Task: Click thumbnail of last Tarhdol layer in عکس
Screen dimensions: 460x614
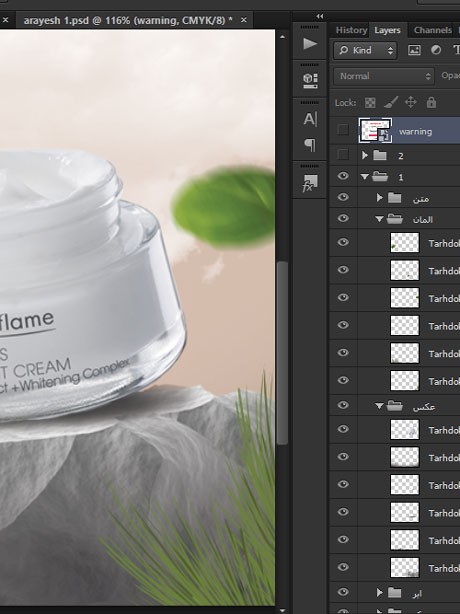Action: pyautogui.click(x=404, y=567)
